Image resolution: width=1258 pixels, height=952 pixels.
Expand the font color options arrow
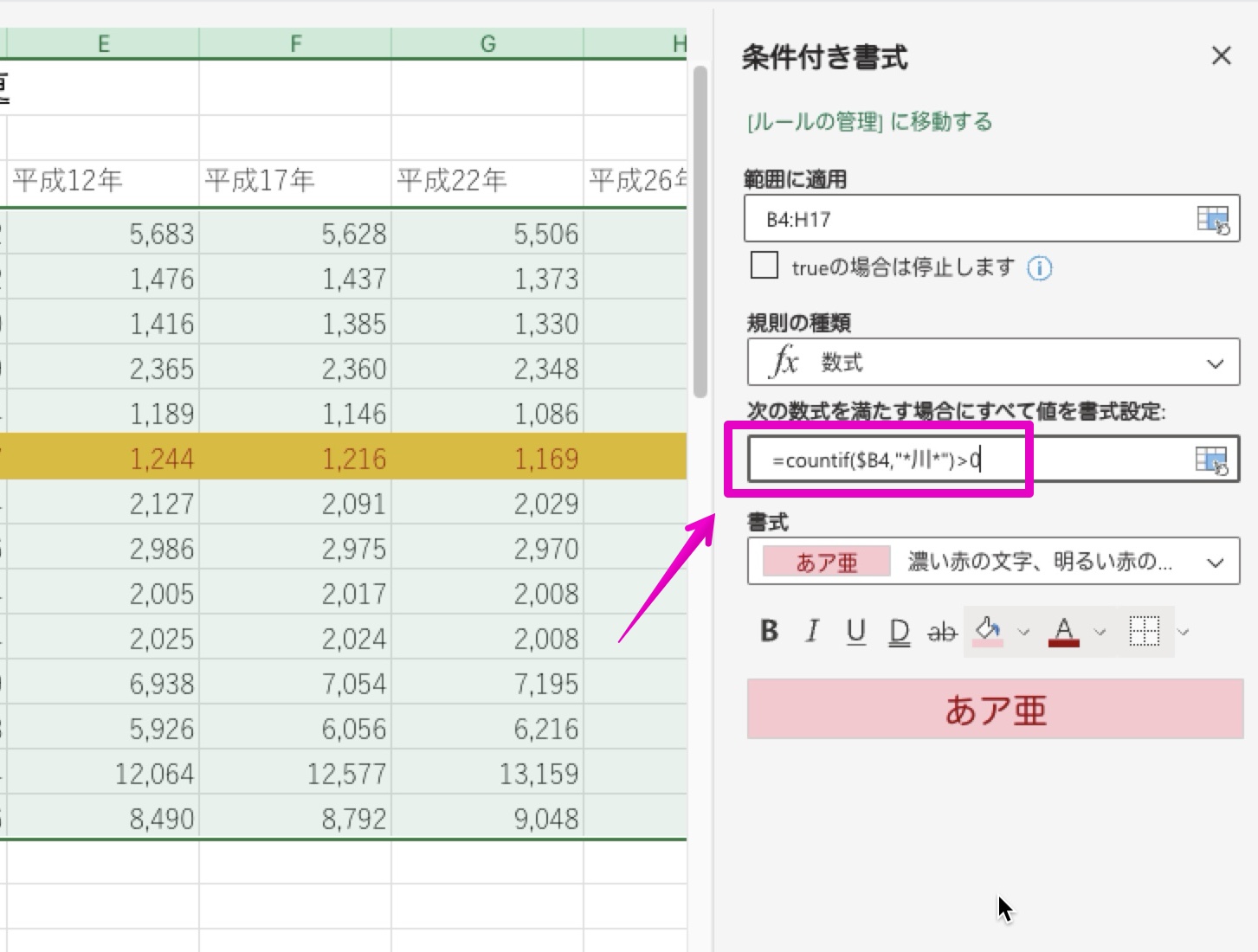(x=1100, y=633)
